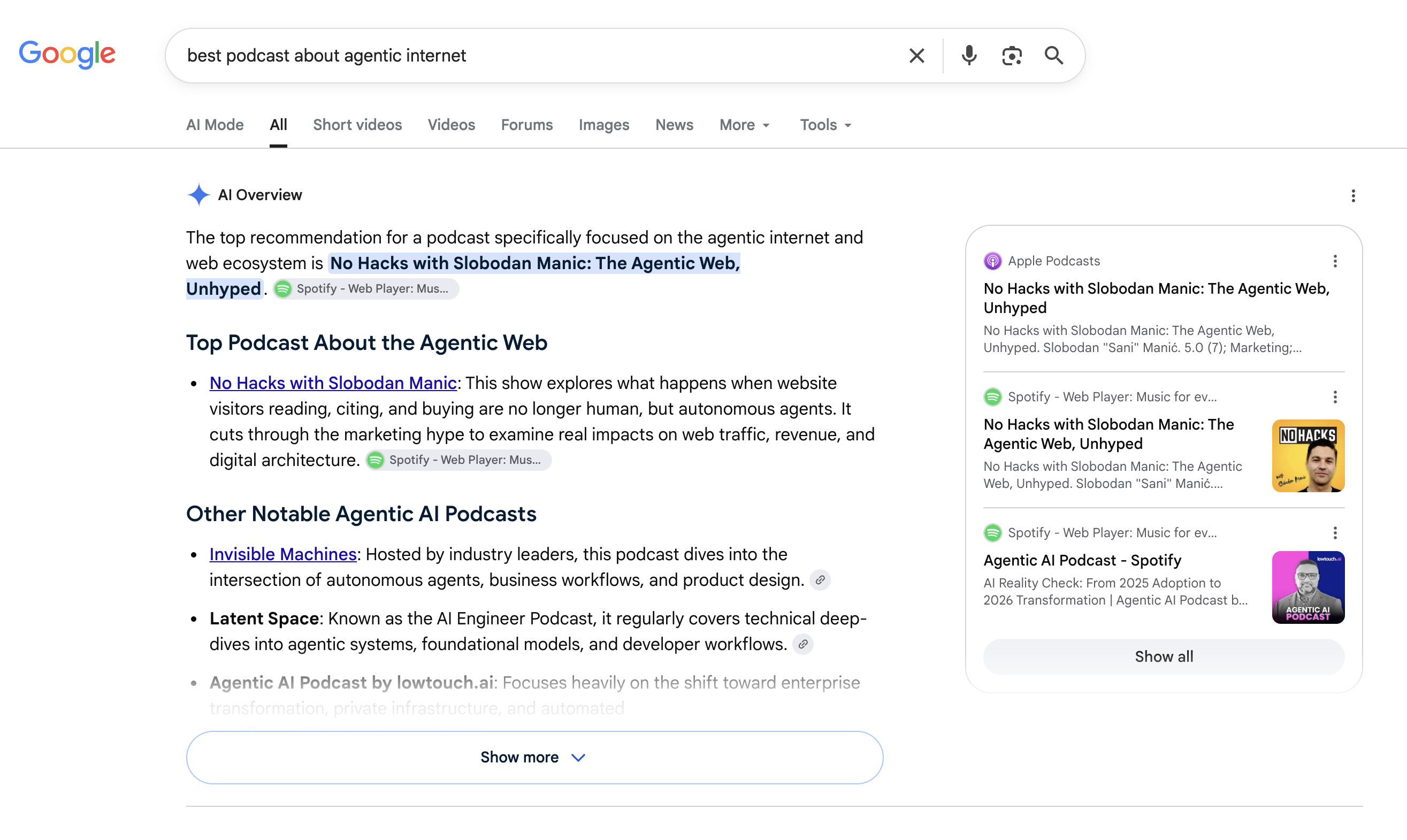Open three-dot menu on Spotify No Hacks card

pos(1335,397)
